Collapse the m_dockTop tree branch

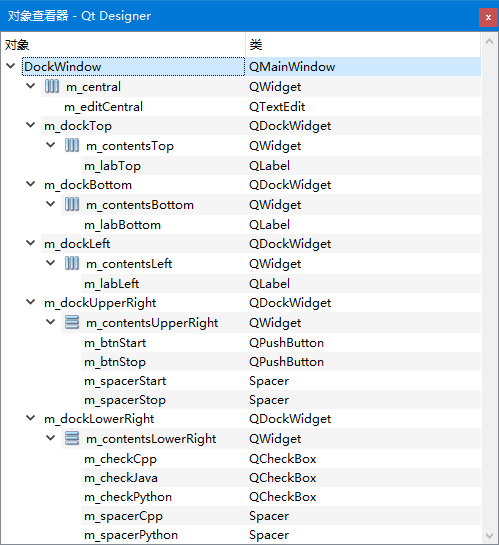click(31, 125)
